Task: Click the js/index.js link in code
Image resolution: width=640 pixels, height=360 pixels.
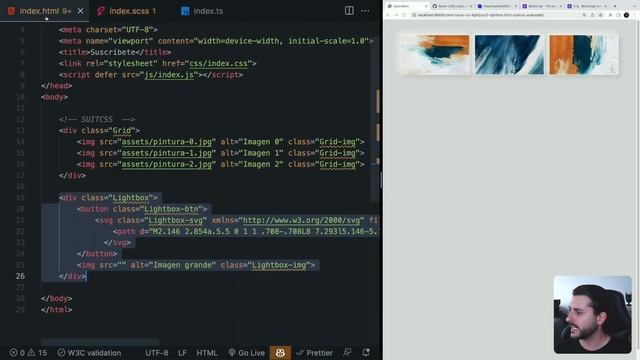Action: 169,75
